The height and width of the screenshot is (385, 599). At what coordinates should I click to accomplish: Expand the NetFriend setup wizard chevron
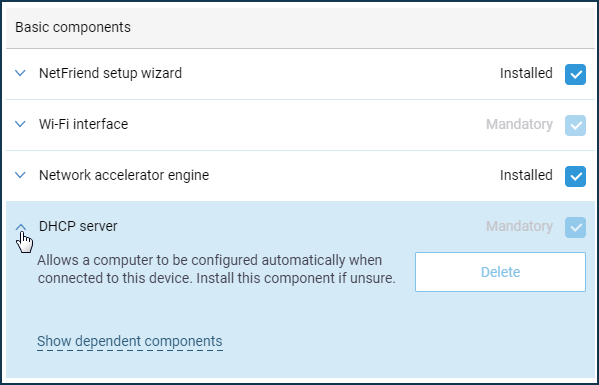[20, 73]
